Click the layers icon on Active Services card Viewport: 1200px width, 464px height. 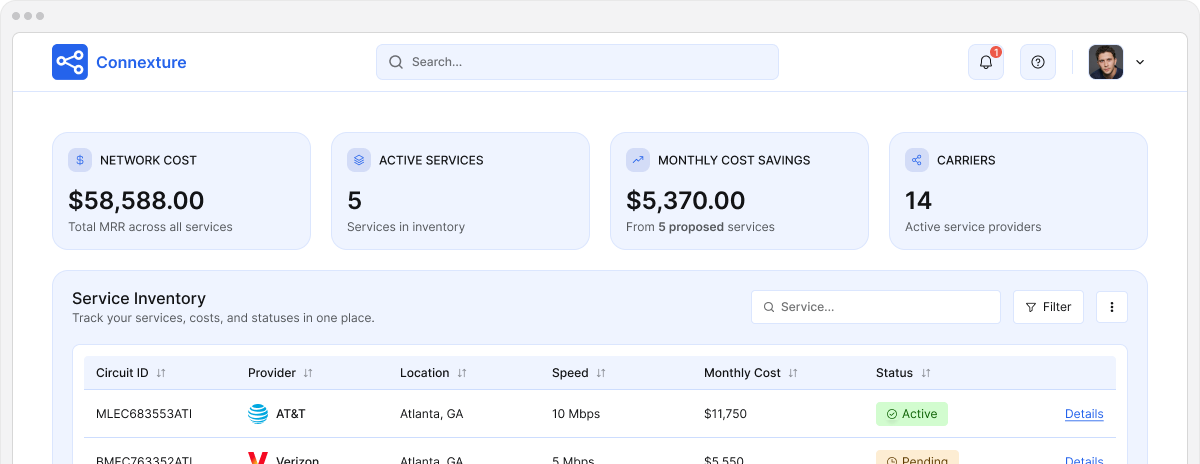[x=359, y=160]
